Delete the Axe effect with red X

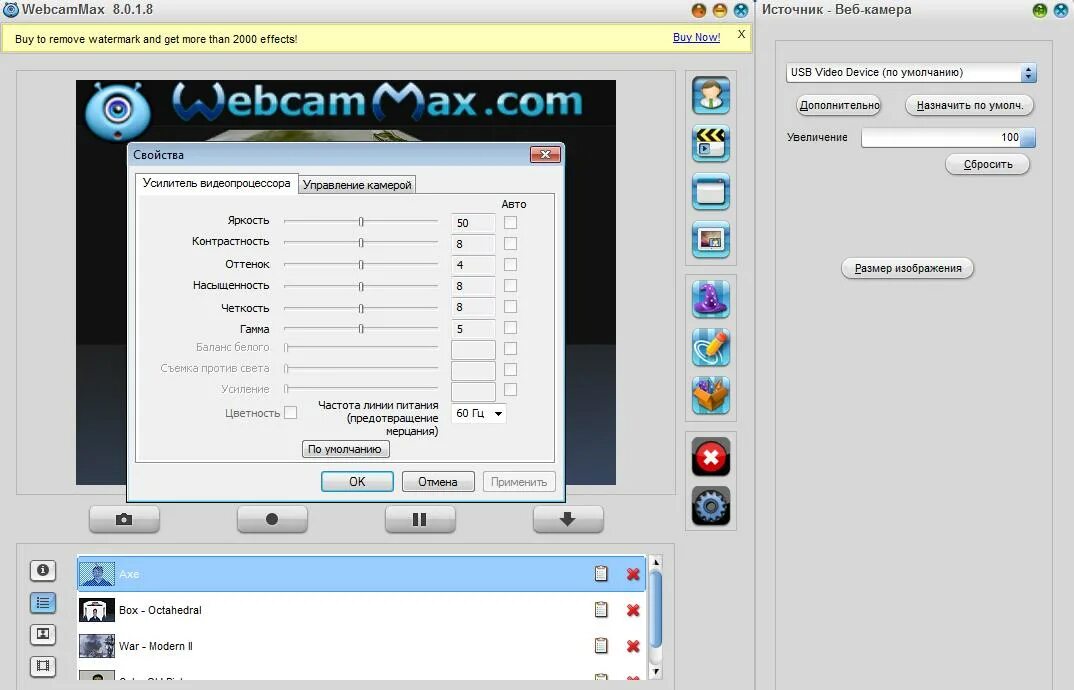tap(633, 574)
